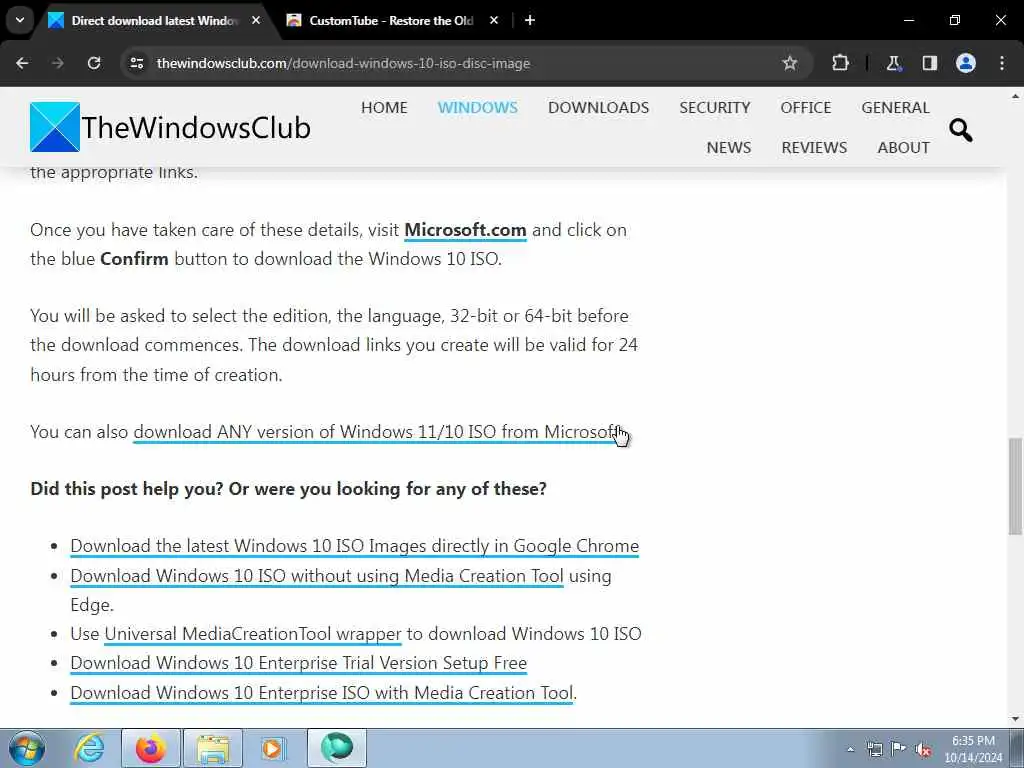
Task: Click the scrollbar down arrow
Action: click(x=1015, y=720)
